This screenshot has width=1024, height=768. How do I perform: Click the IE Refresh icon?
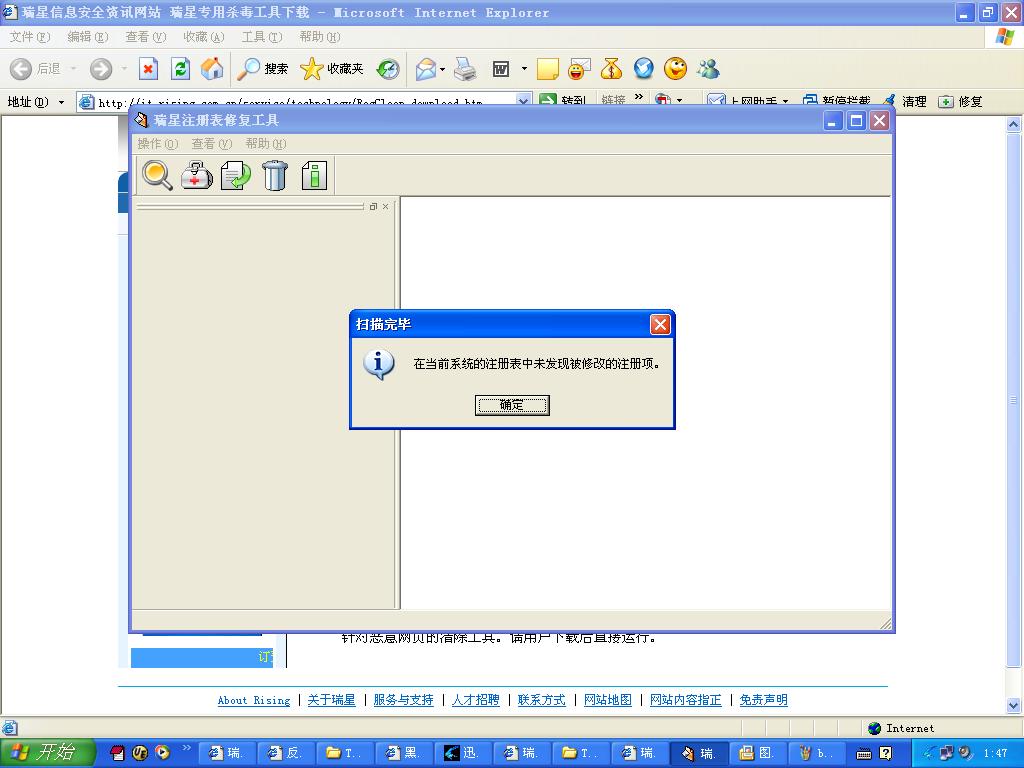180,69
